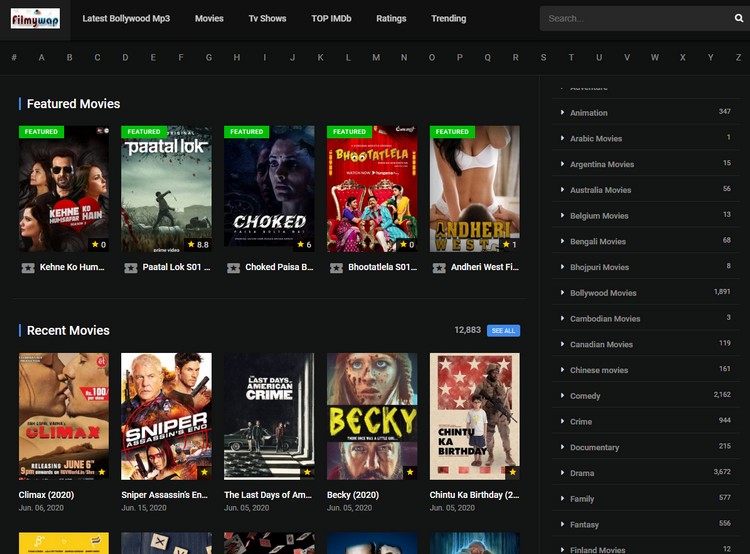
Task: Expand the Arabic Movies arrow
Action: (x=562, y=138)
